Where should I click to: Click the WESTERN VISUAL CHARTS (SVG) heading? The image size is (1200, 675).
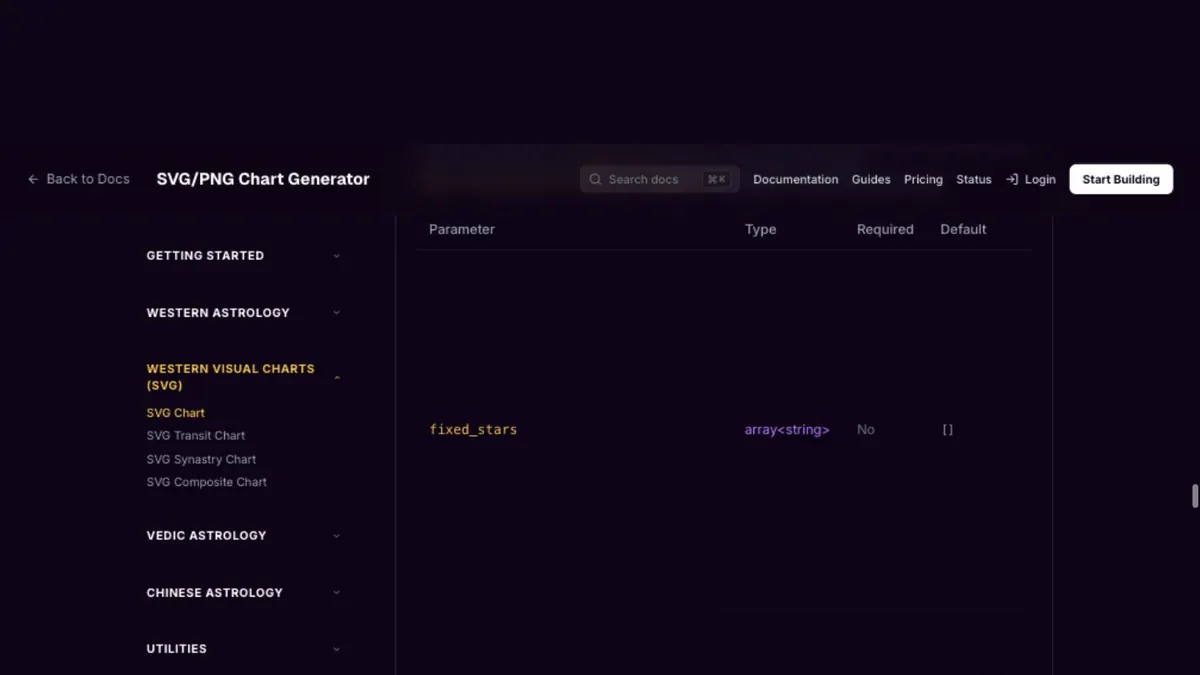click(230, 377)
